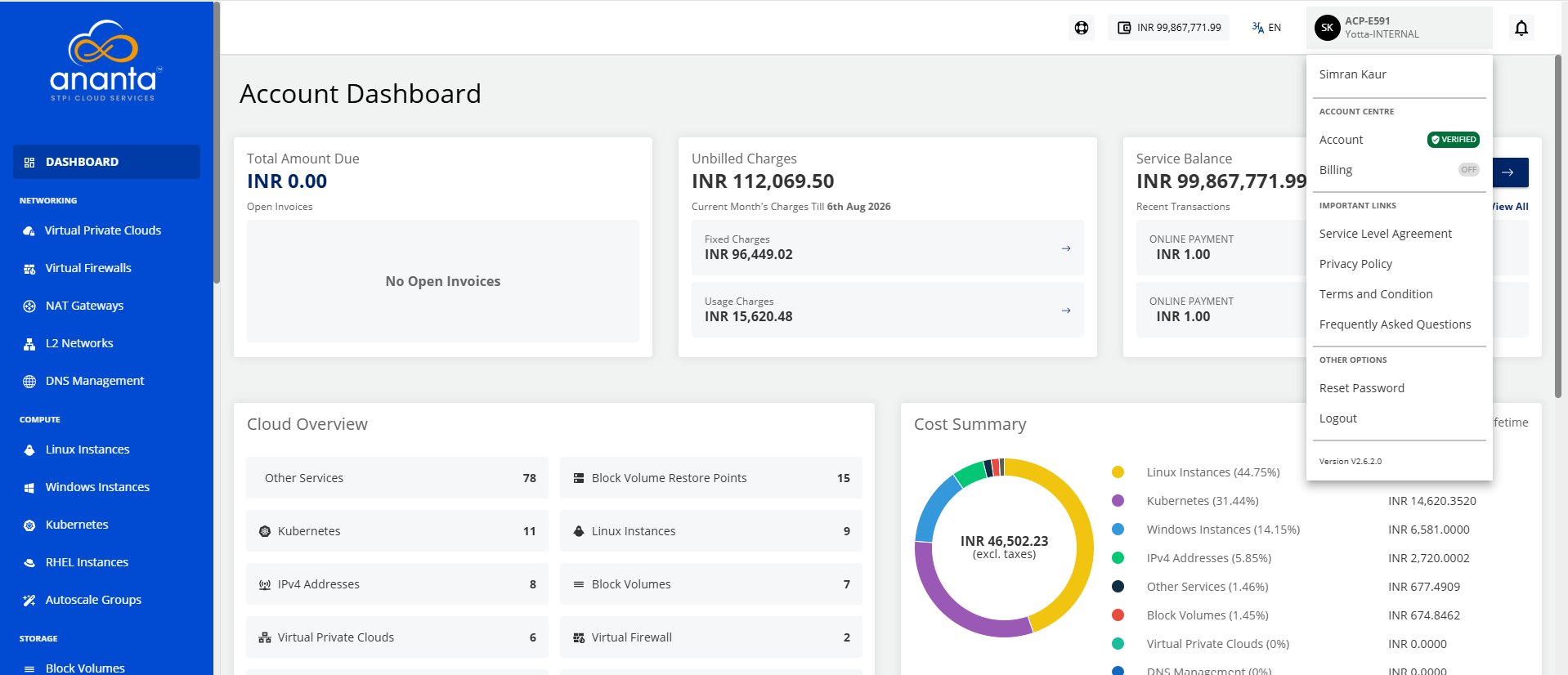Click the Linux Instances sidebar icon
This screenshot has width=1568, height=675.
pos(29,450)
